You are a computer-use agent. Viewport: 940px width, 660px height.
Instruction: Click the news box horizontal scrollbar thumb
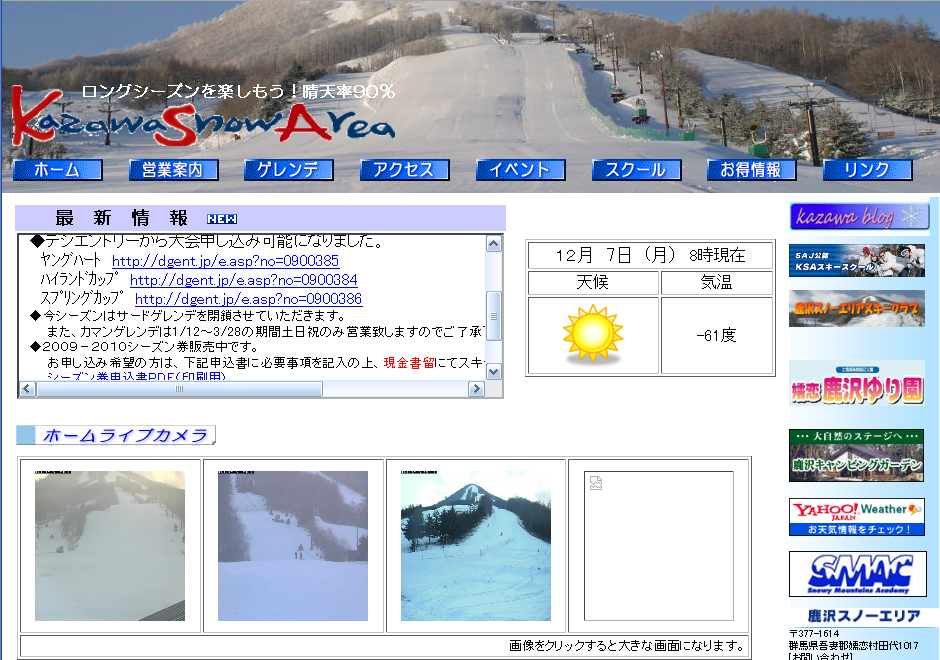(x=179, y=389)
